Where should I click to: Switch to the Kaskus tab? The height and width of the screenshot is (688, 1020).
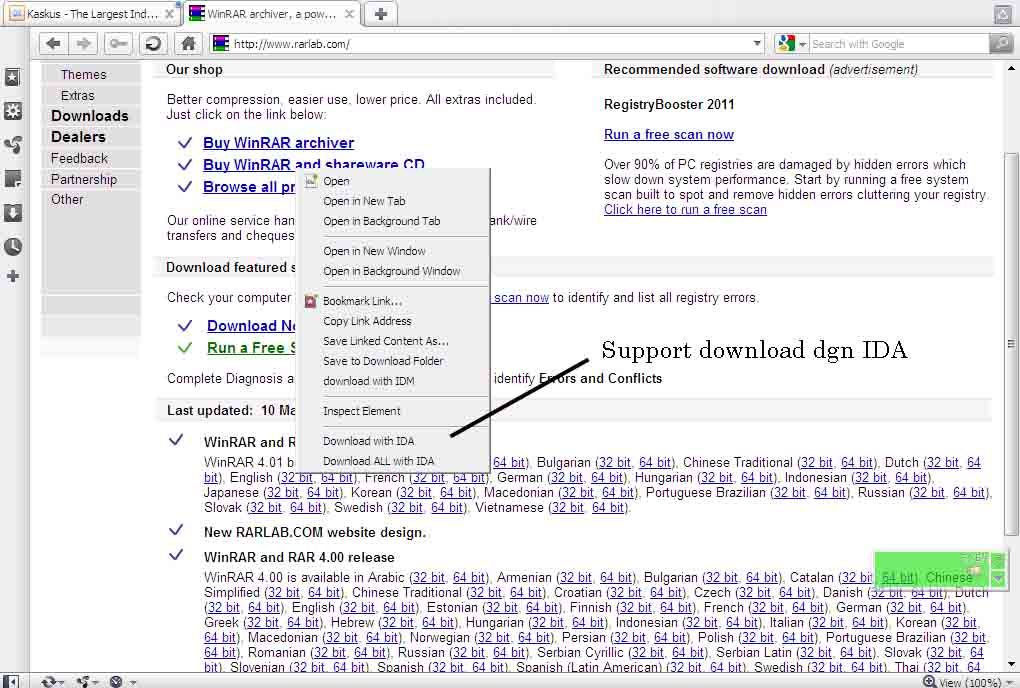click(x=92, y=14)
